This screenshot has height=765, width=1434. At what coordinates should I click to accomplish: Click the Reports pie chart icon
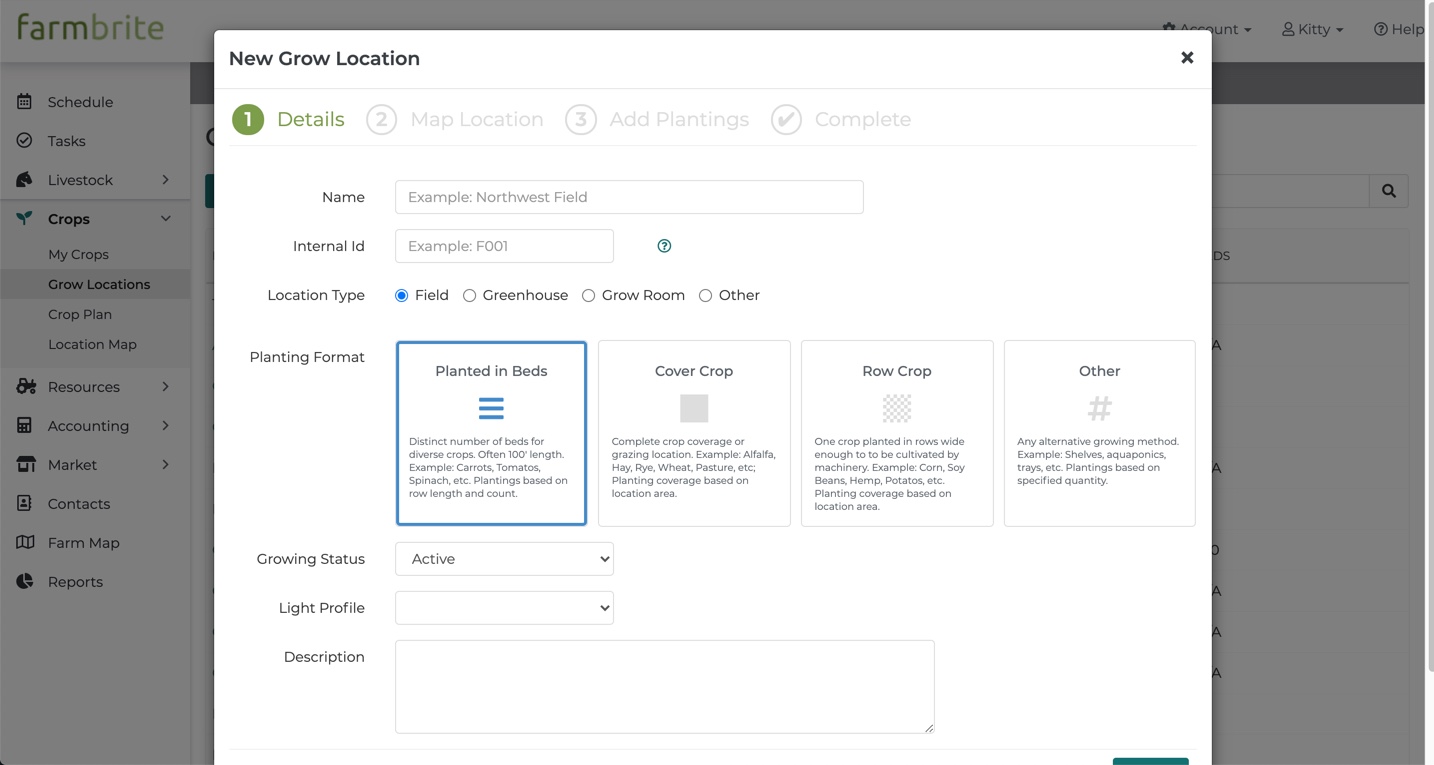point(25,582)
